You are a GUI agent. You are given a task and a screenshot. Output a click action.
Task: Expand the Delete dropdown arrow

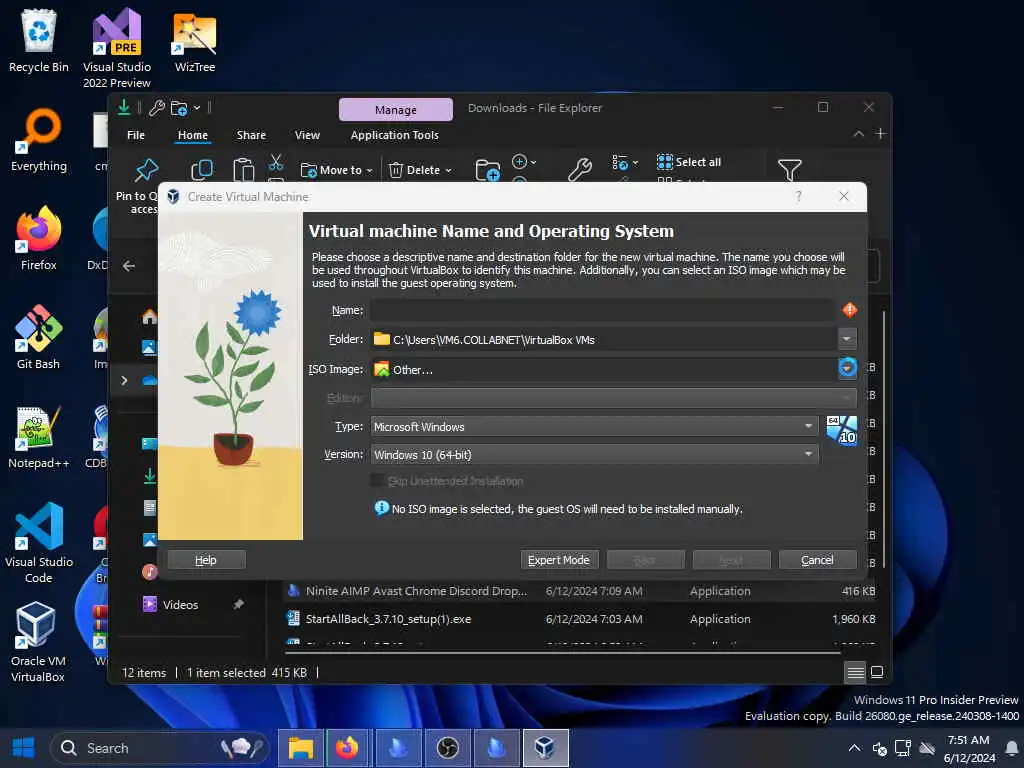click(449, 170)
